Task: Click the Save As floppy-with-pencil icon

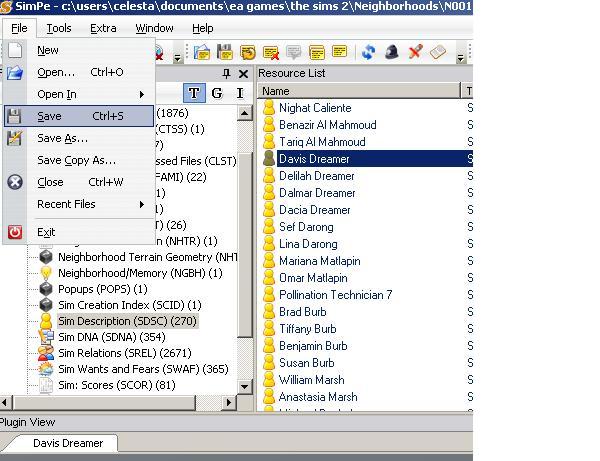Action: (x=15, y=138)
